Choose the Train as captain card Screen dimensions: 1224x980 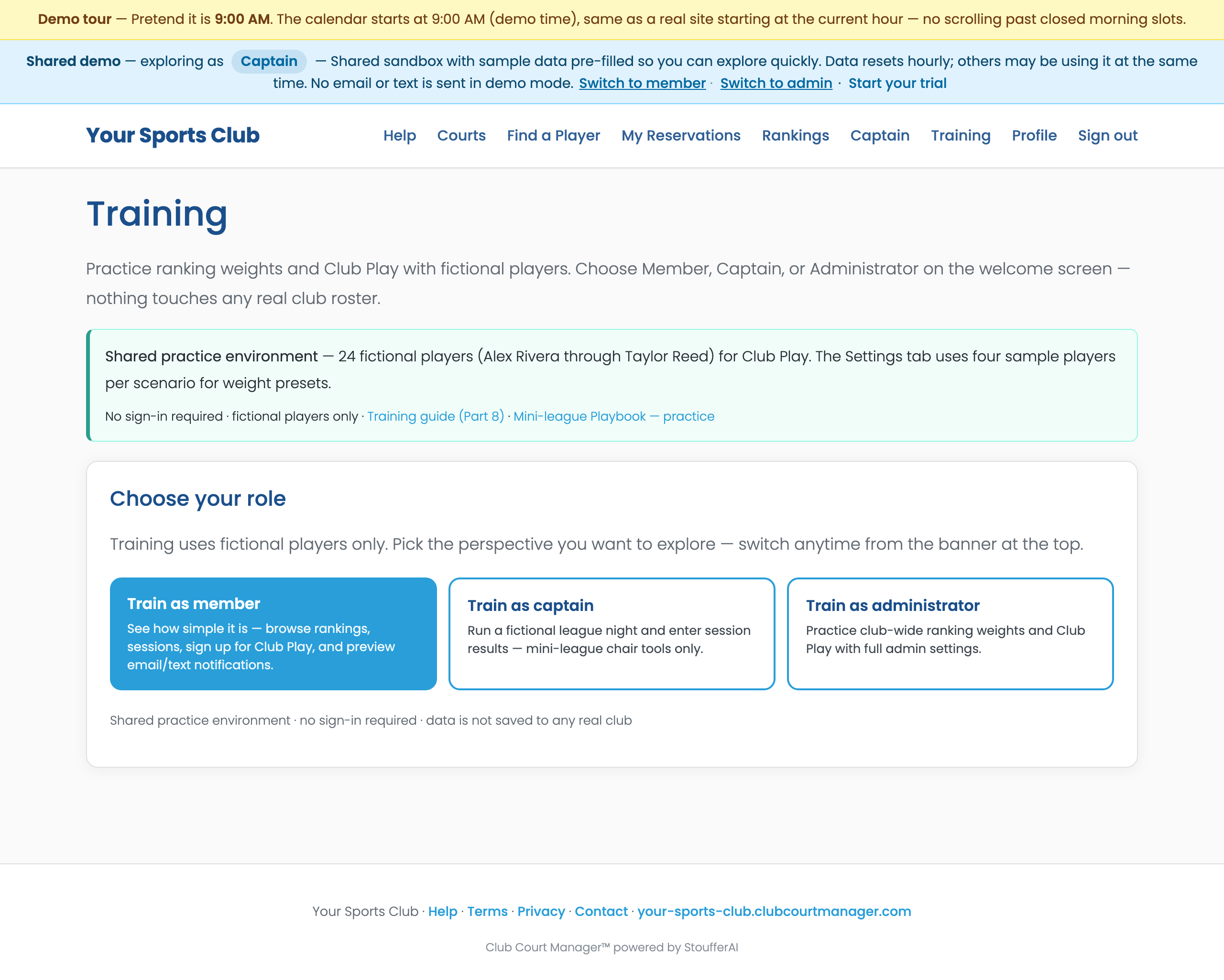point(612,633)
